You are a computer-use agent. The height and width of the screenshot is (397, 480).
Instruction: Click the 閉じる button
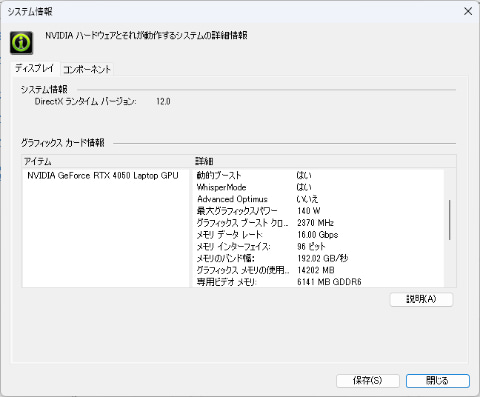pyautogui.click(x=438, y=380)
